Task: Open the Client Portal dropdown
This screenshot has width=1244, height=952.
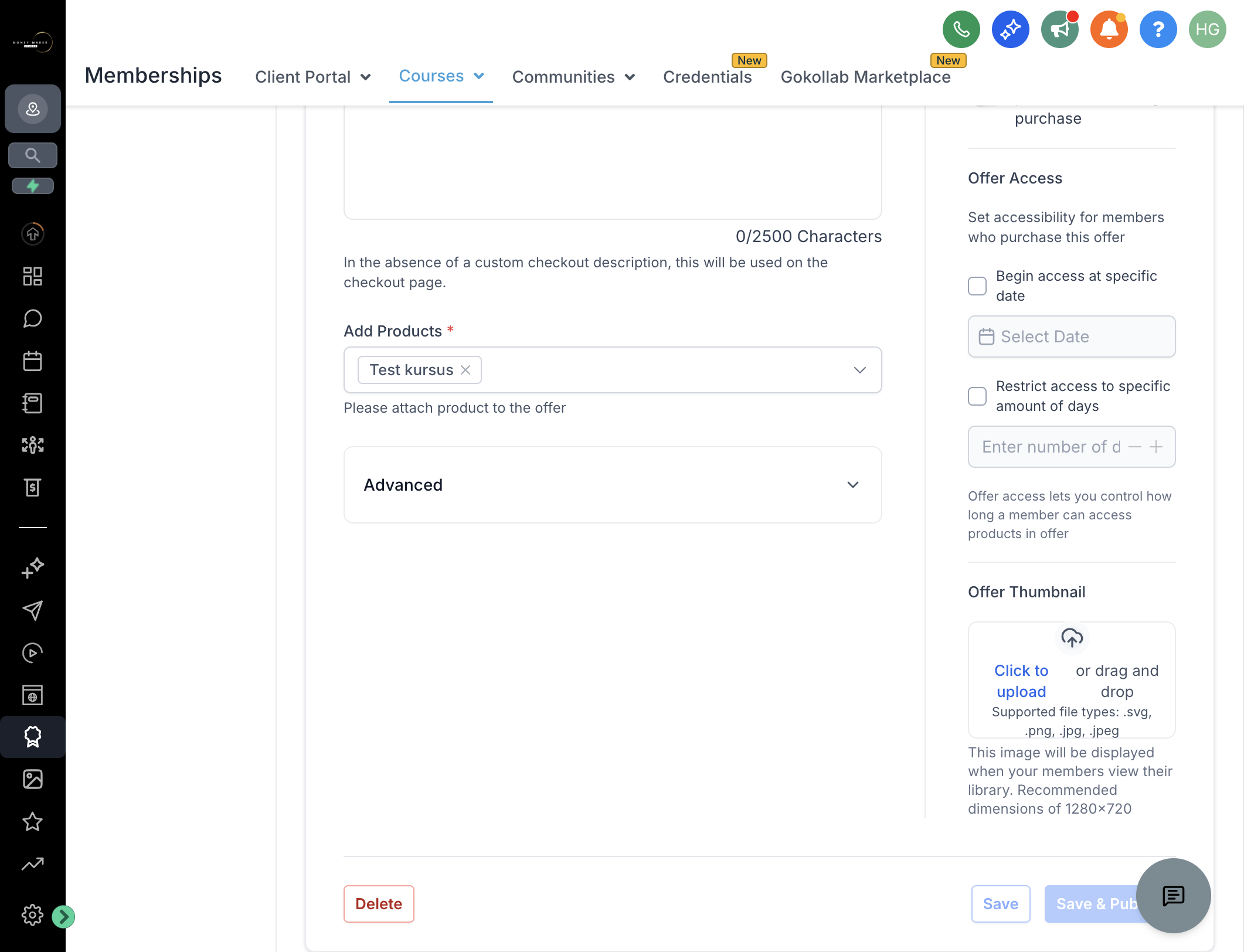Action: coord(313,77)
